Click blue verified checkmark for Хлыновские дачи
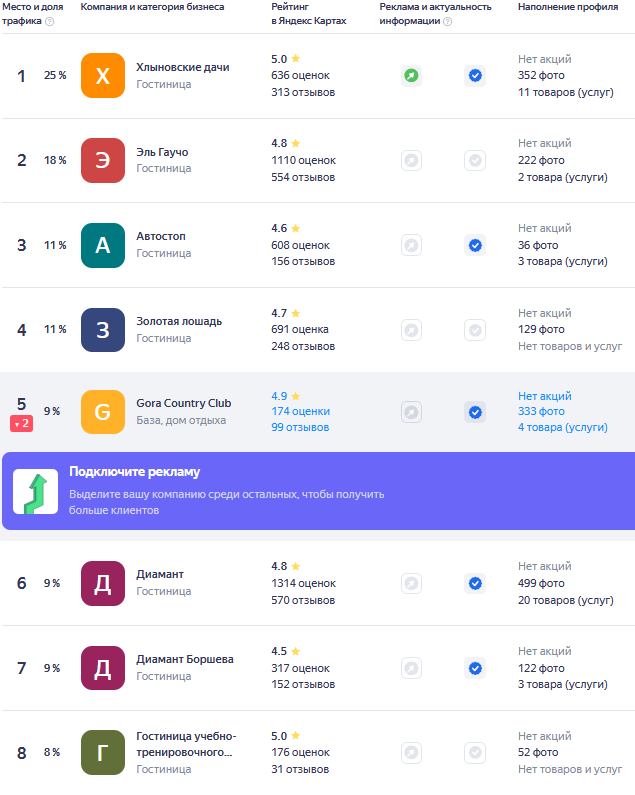 click(x=475, y=76)
